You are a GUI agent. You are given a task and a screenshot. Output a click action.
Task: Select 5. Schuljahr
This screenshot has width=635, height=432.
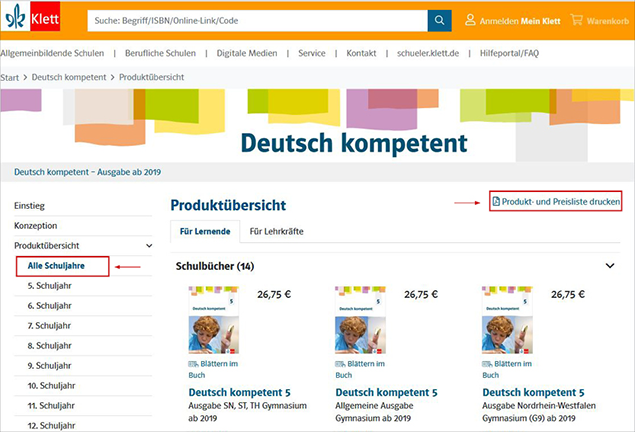click(49, 285)
